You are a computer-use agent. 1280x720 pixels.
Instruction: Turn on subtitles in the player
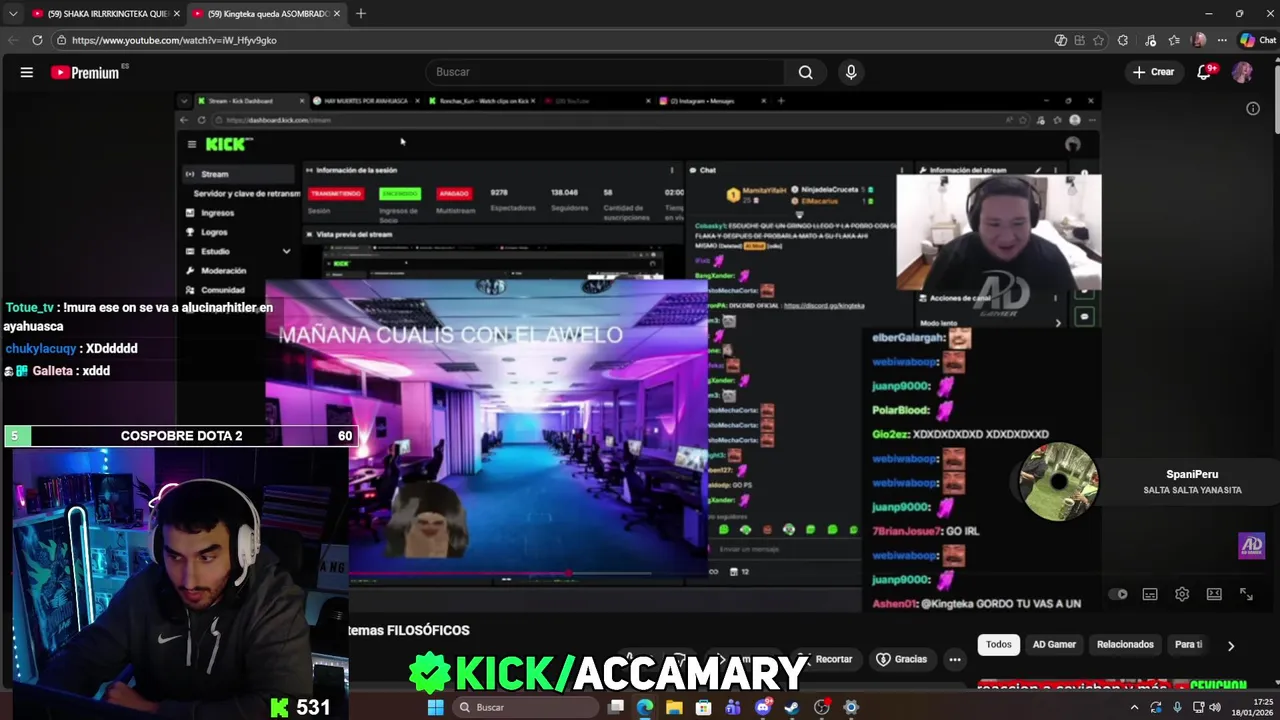click(1150, 594)
